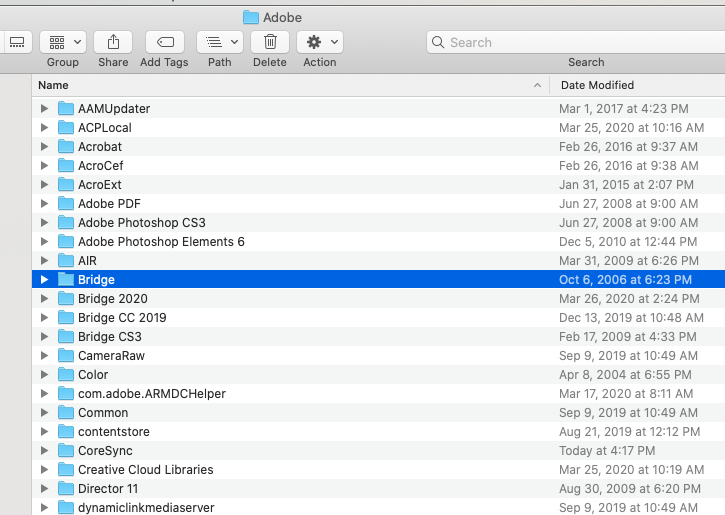Click the Group view icon

[62, 42]
